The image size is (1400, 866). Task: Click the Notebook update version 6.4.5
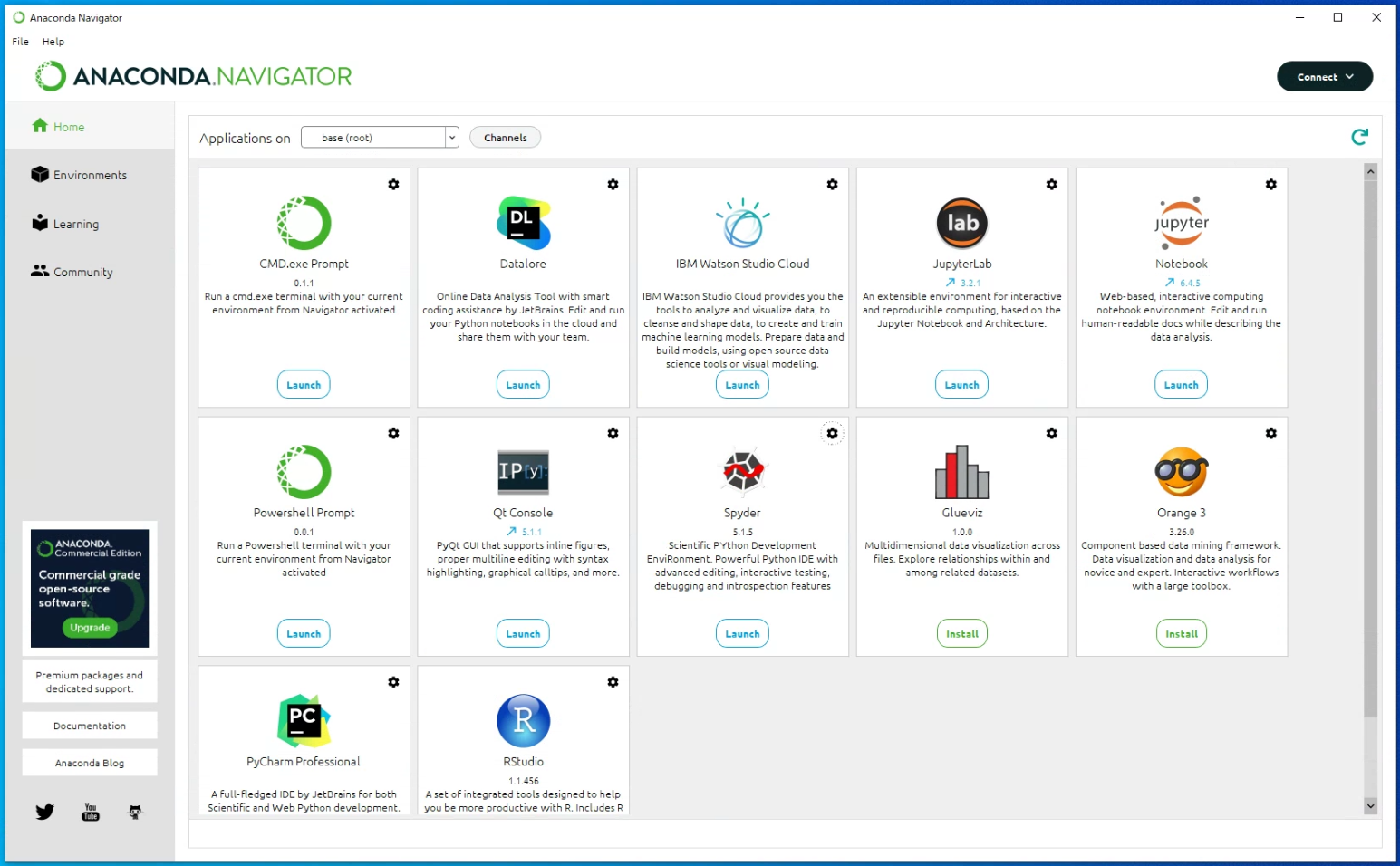pyautogui.click(x=1183, y=283)
